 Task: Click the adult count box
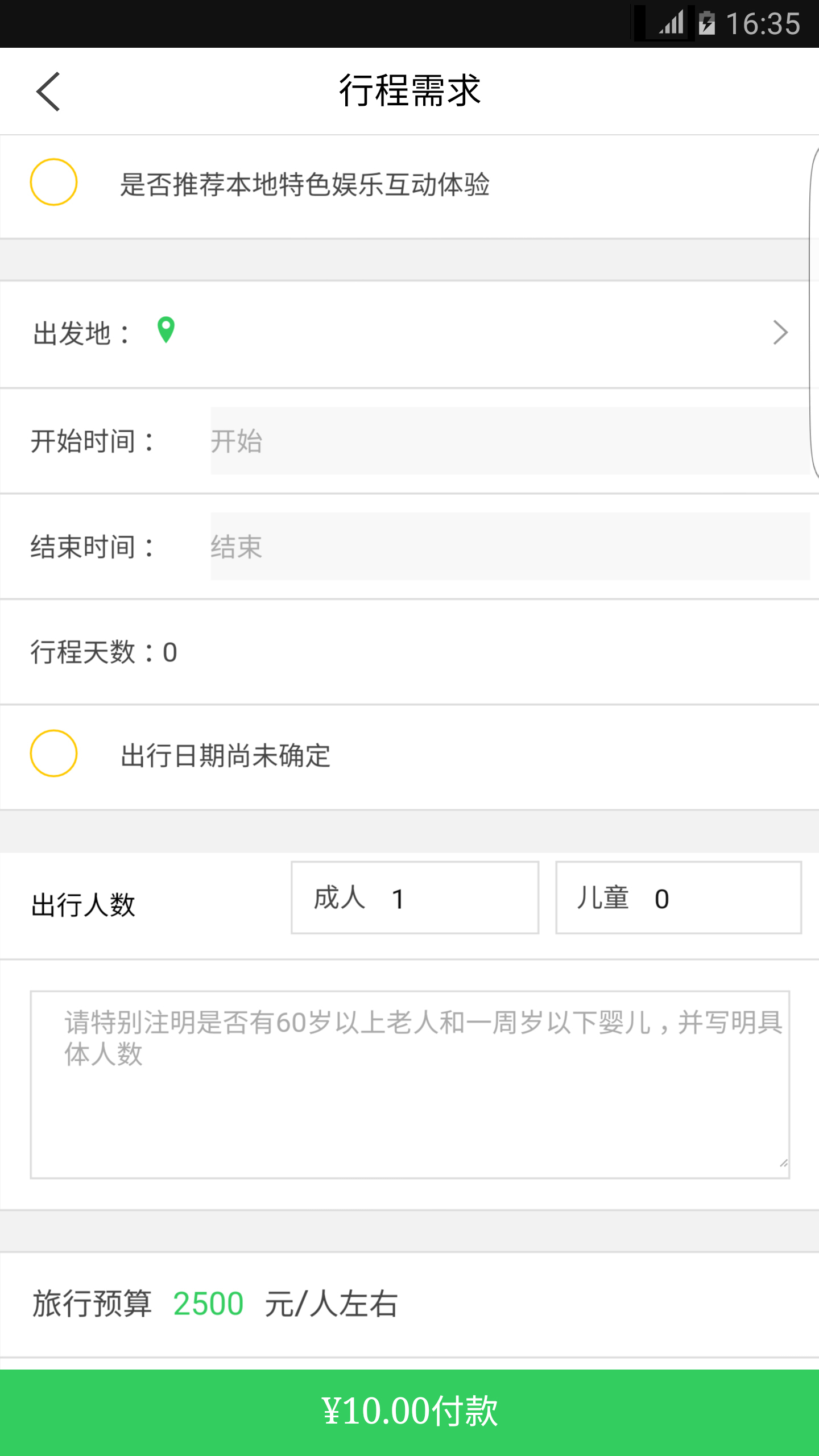pyautogui.click(x=415, y=898)
